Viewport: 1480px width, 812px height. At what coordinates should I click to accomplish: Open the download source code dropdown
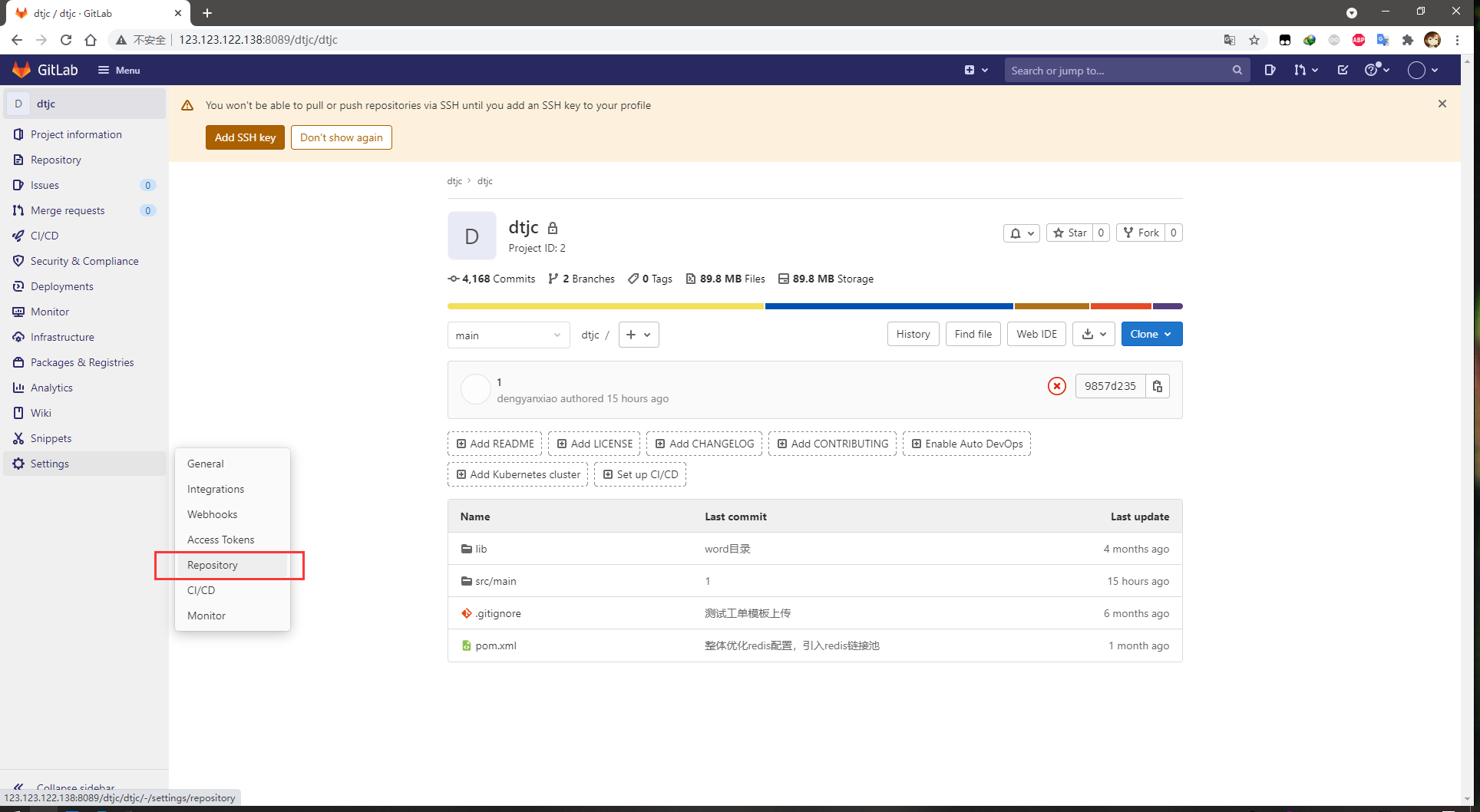(x=1094, y=334)
